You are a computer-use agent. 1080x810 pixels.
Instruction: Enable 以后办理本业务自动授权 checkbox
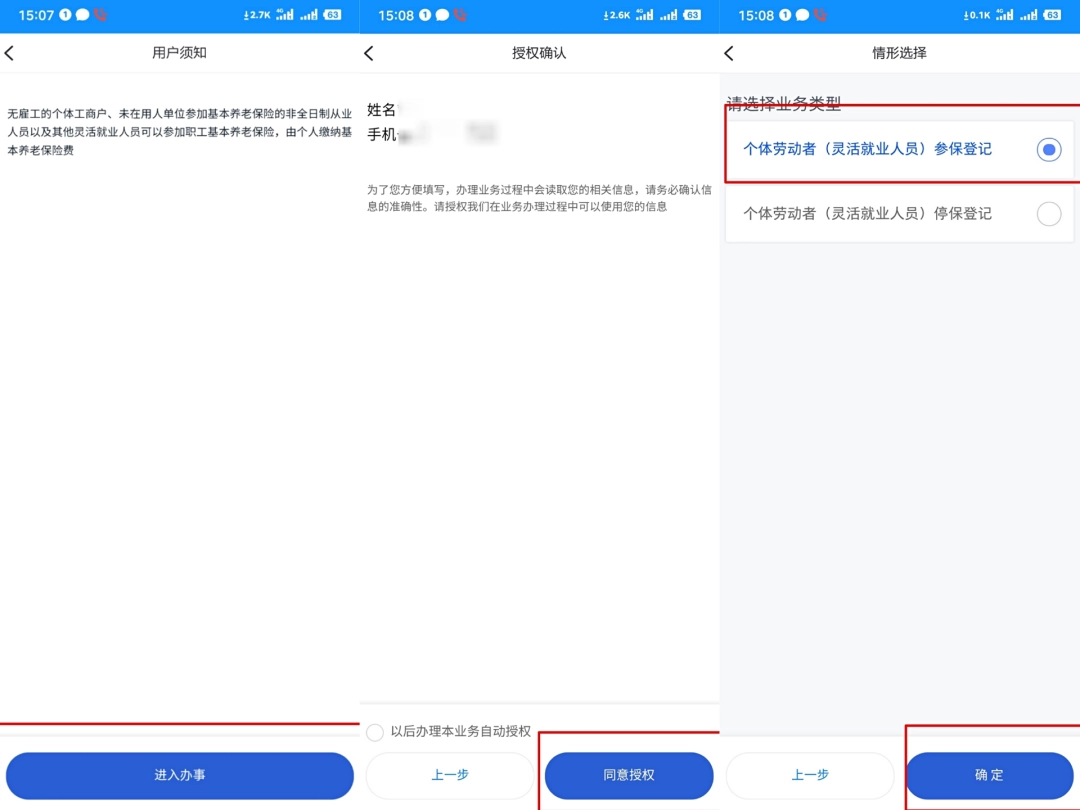(x=375, y=732)
